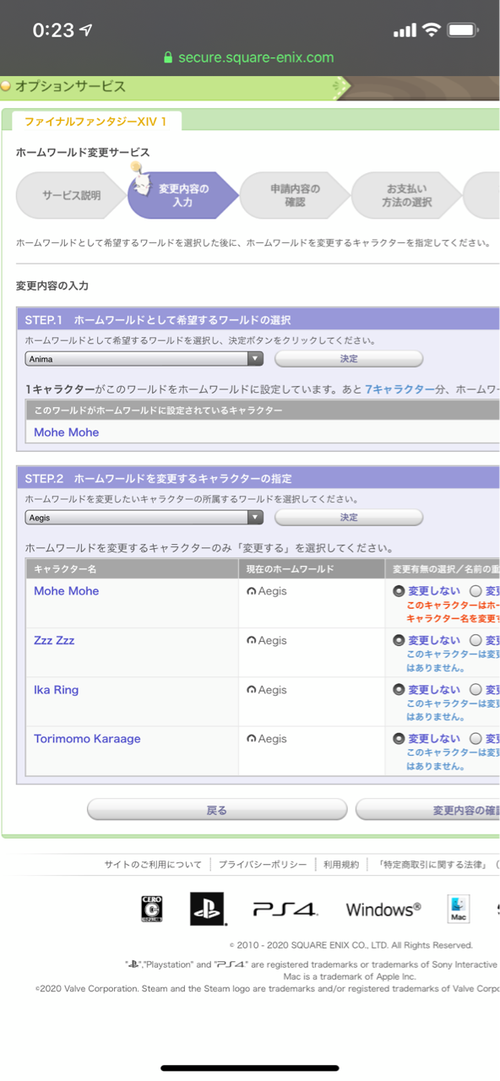The height and width of the screenshot is (1081, 500).
Task: Tap the secure.square-enix.com address bar
Action: click(x=250, y=57)
